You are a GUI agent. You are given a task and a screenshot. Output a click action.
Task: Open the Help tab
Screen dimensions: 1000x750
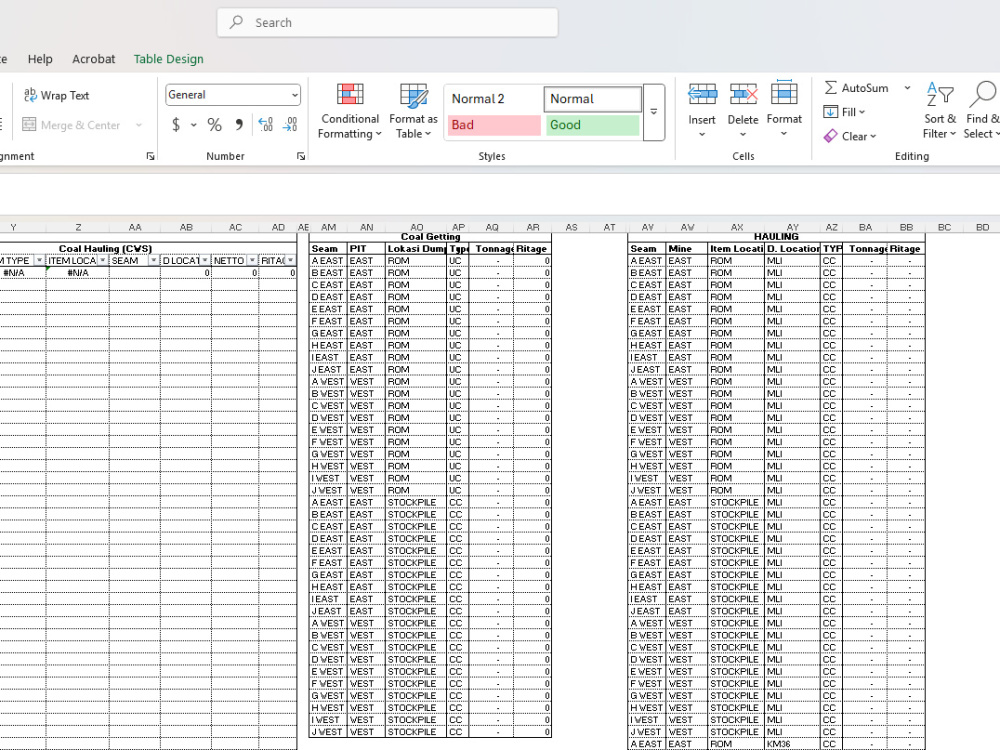click(40, 59)
